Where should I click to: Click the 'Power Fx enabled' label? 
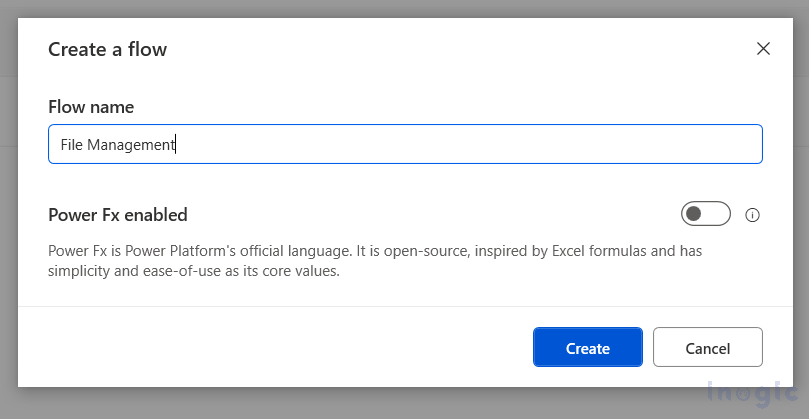click(x=118, y=215)
